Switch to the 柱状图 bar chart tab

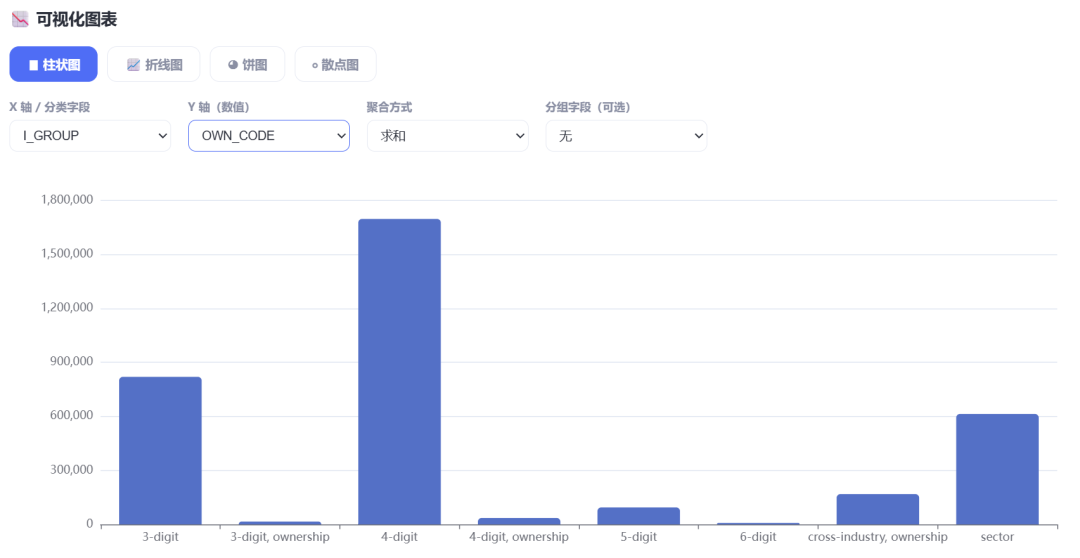(x=54, y=65)
